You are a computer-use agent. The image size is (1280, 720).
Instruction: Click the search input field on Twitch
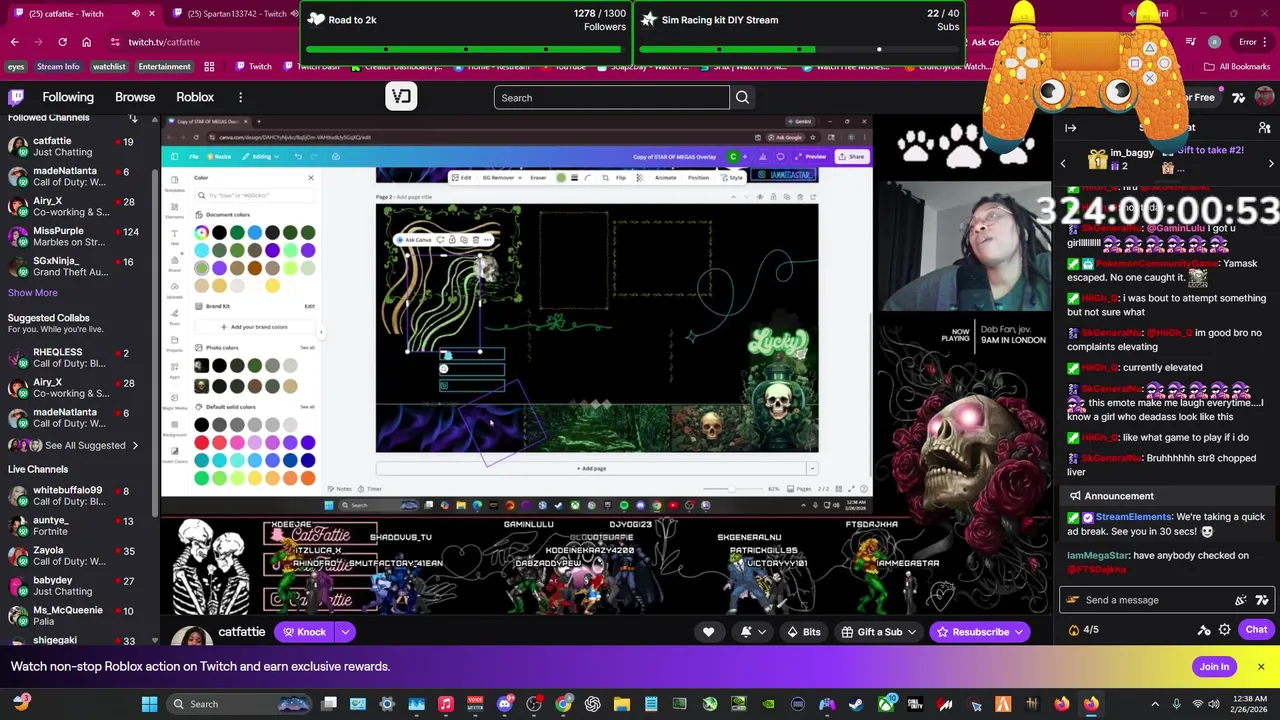tap(611, 98)
